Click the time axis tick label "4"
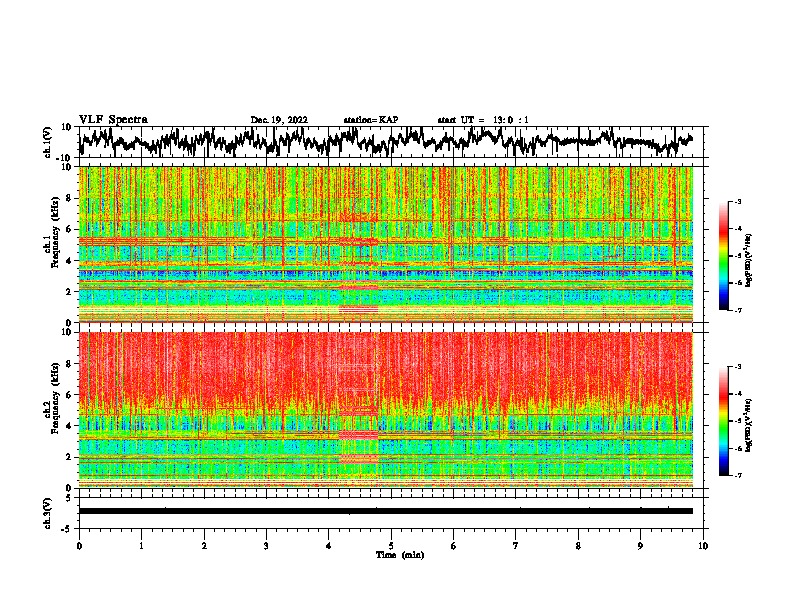The width and height of the screenshot is (792, 612). 329,546
